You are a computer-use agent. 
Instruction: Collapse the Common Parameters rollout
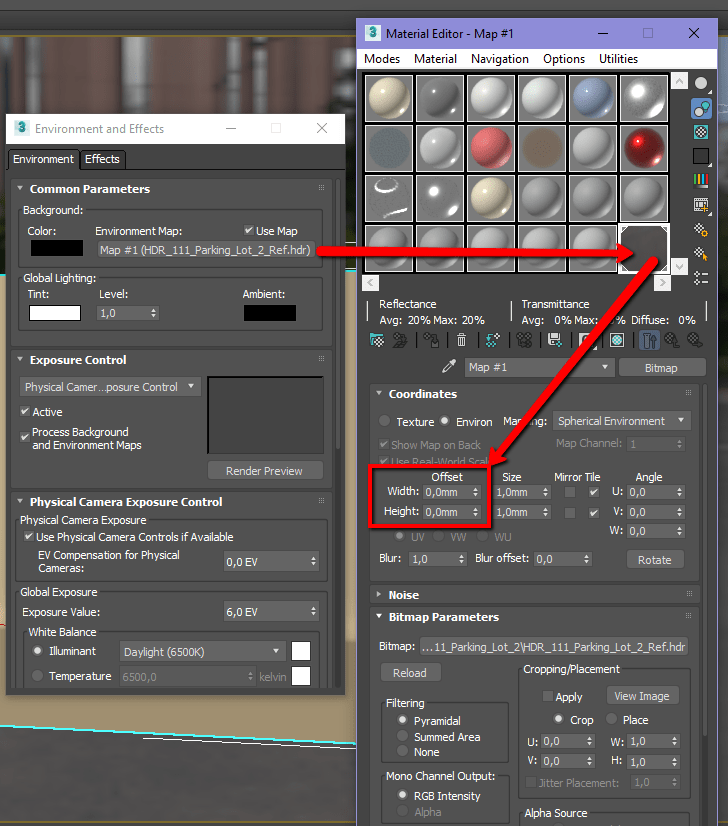tap(20, 188)
